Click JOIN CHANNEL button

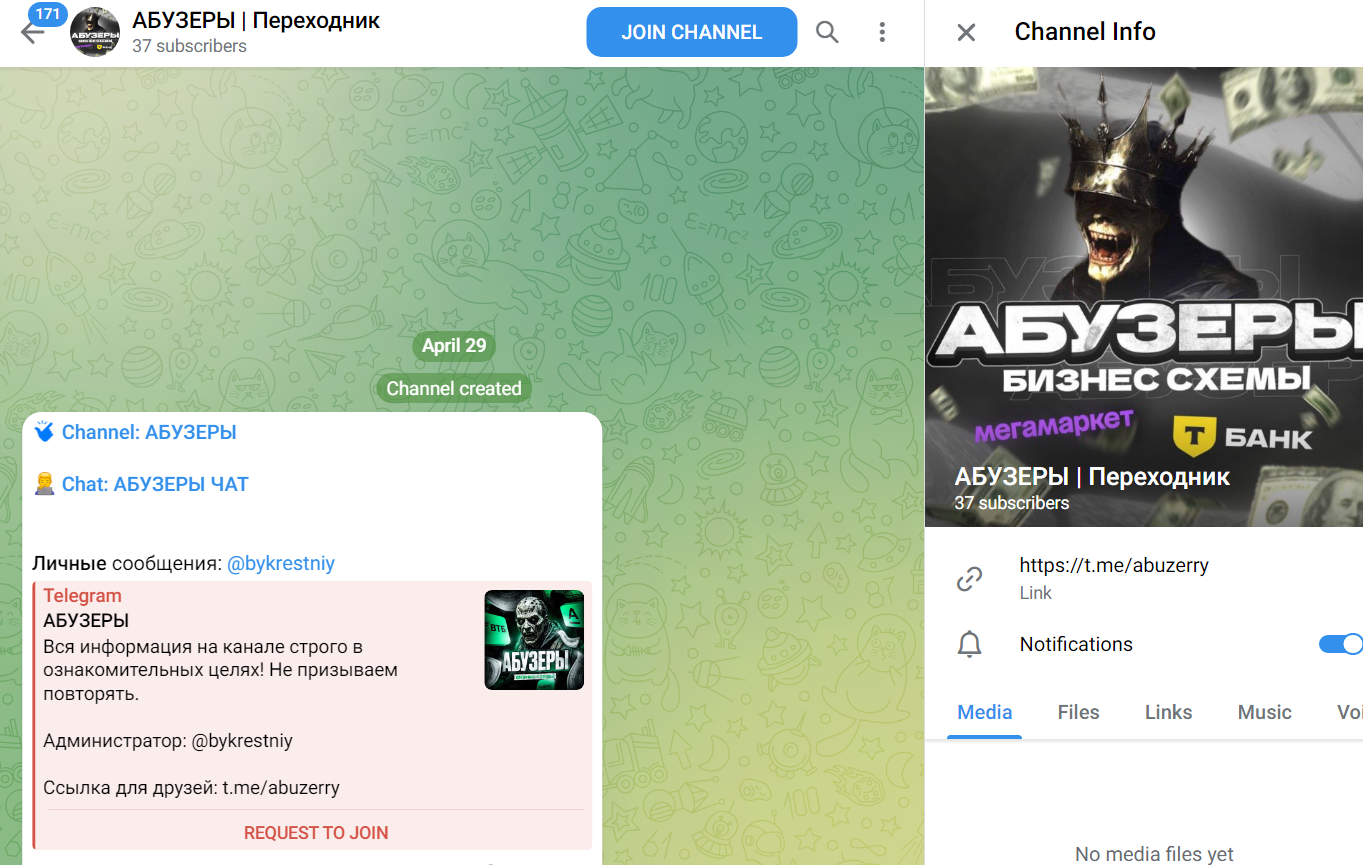click(x=692, y=32)
